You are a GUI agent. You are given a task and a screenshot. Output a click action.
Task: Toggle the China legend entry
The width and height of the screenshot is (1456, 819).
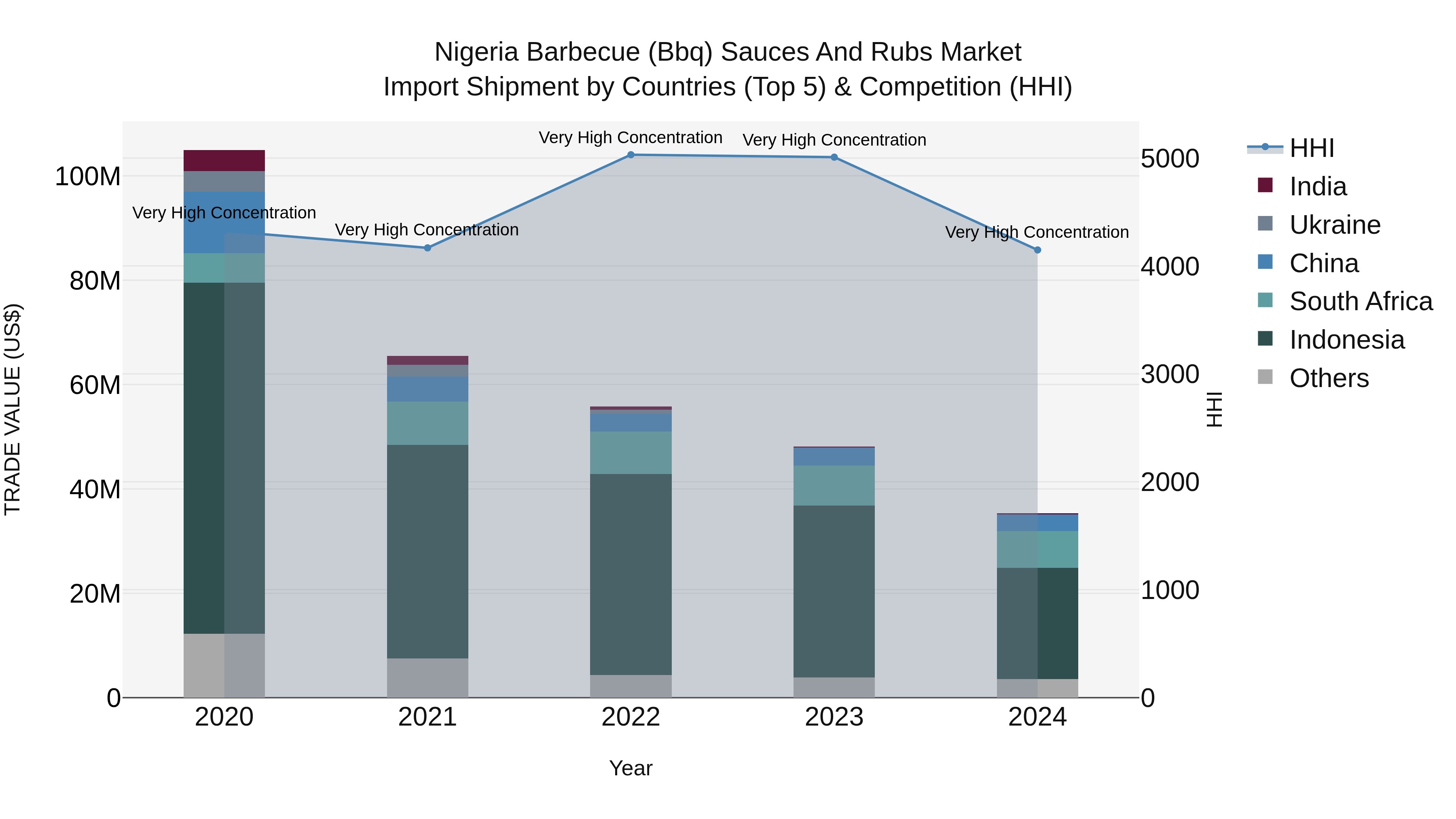click(1308, 263)
